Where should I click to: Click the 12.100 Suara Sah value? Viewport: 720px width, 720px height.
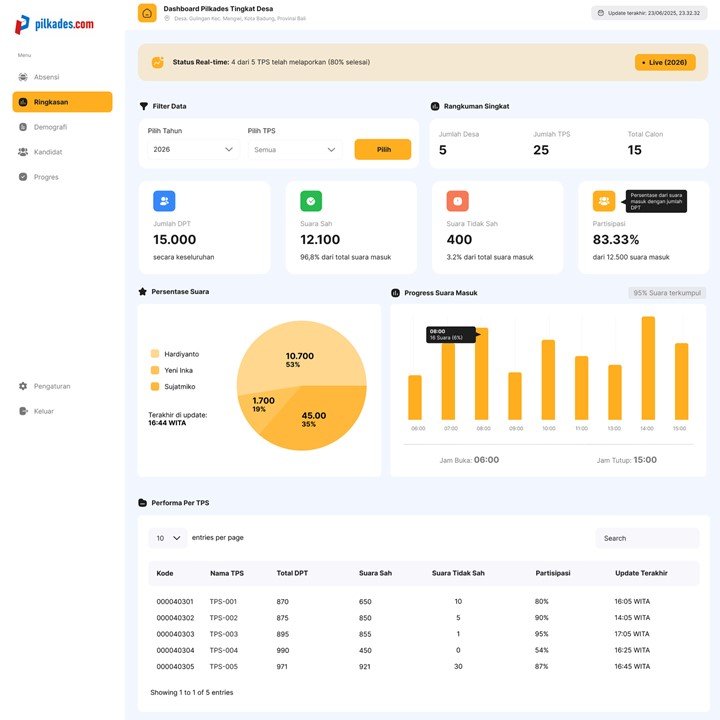tap(320, 239)
